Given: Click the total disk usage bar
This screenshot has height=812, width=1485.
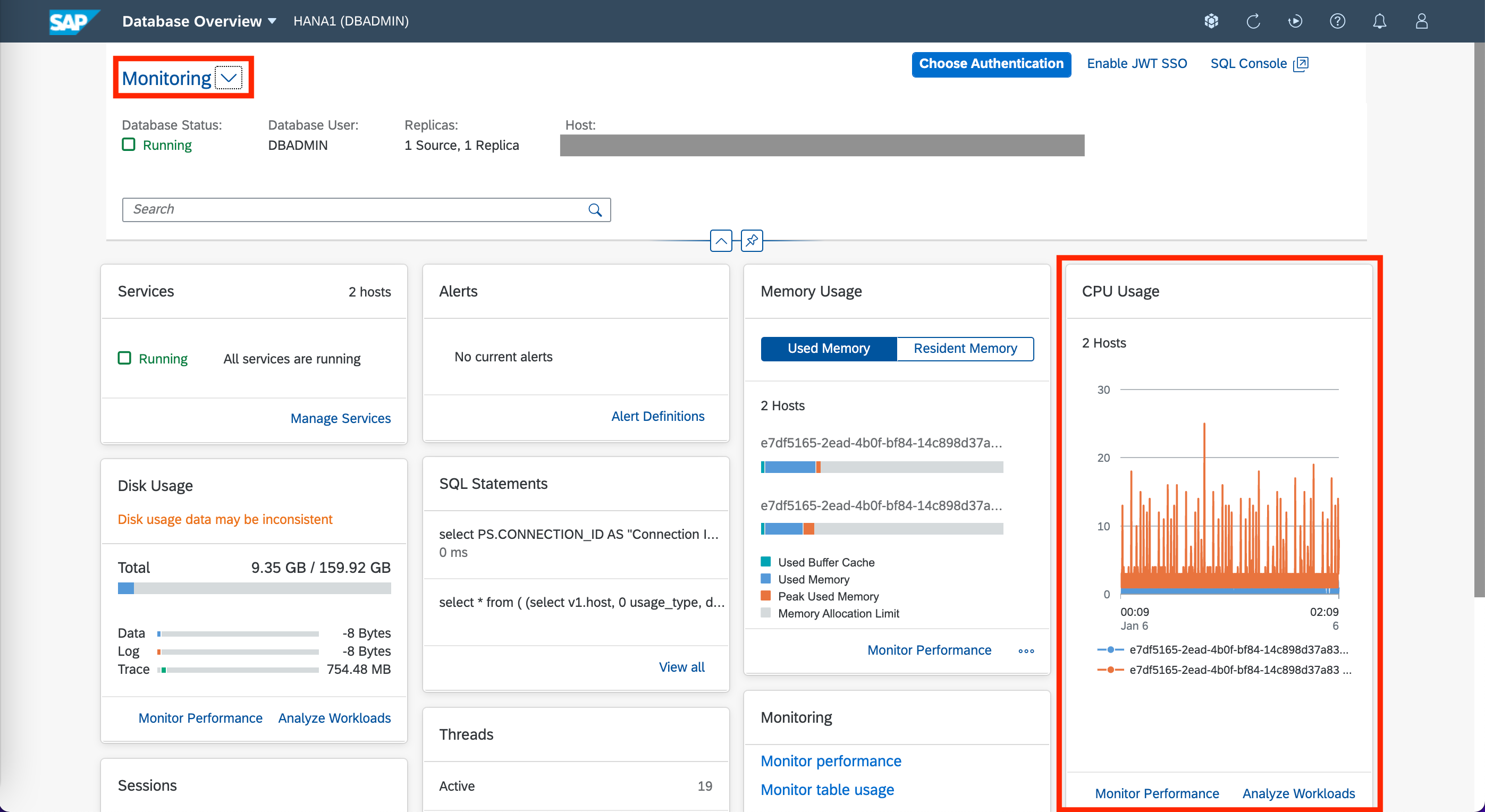Looking at the screenshot, I should [x=254, y=588].
